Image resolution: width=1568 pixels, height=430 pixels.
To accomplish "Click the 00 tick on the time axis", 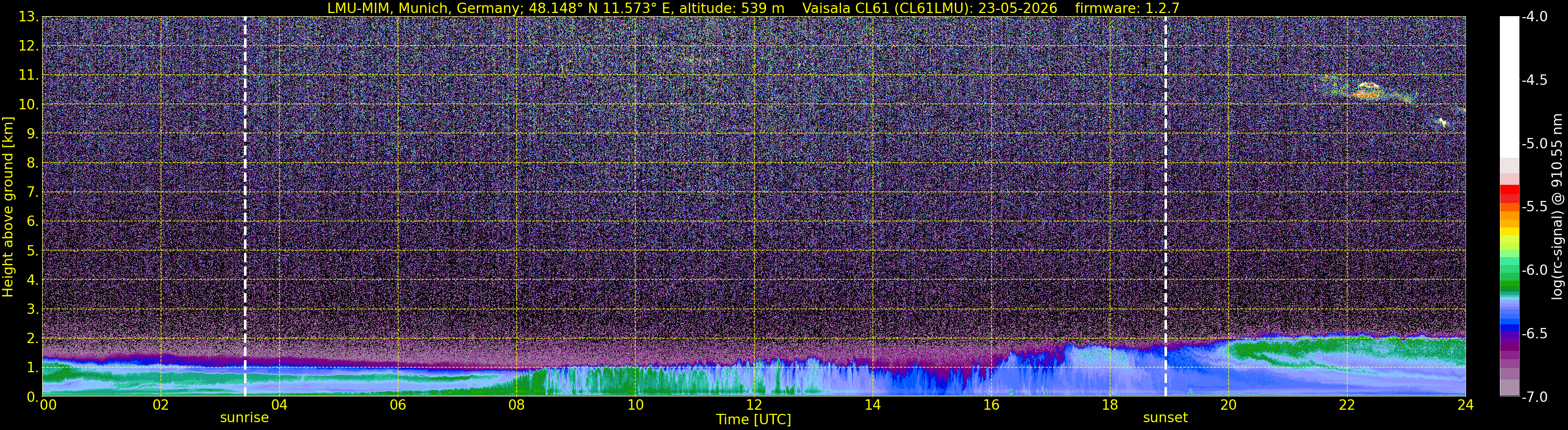I will click(x=48, y=405).
